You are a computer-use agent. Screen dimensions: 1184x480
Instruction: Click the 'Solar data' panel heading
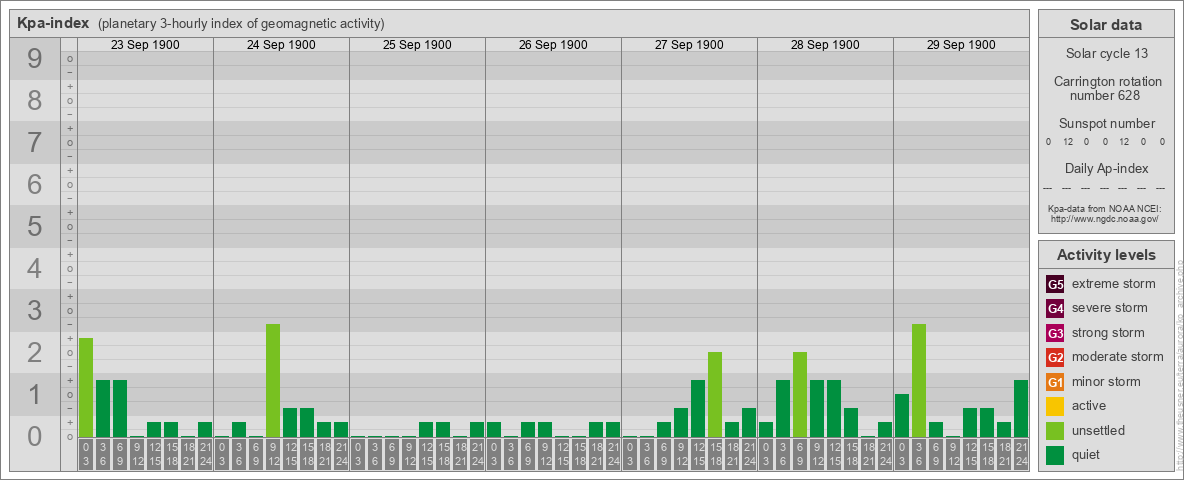(1105, 25)
